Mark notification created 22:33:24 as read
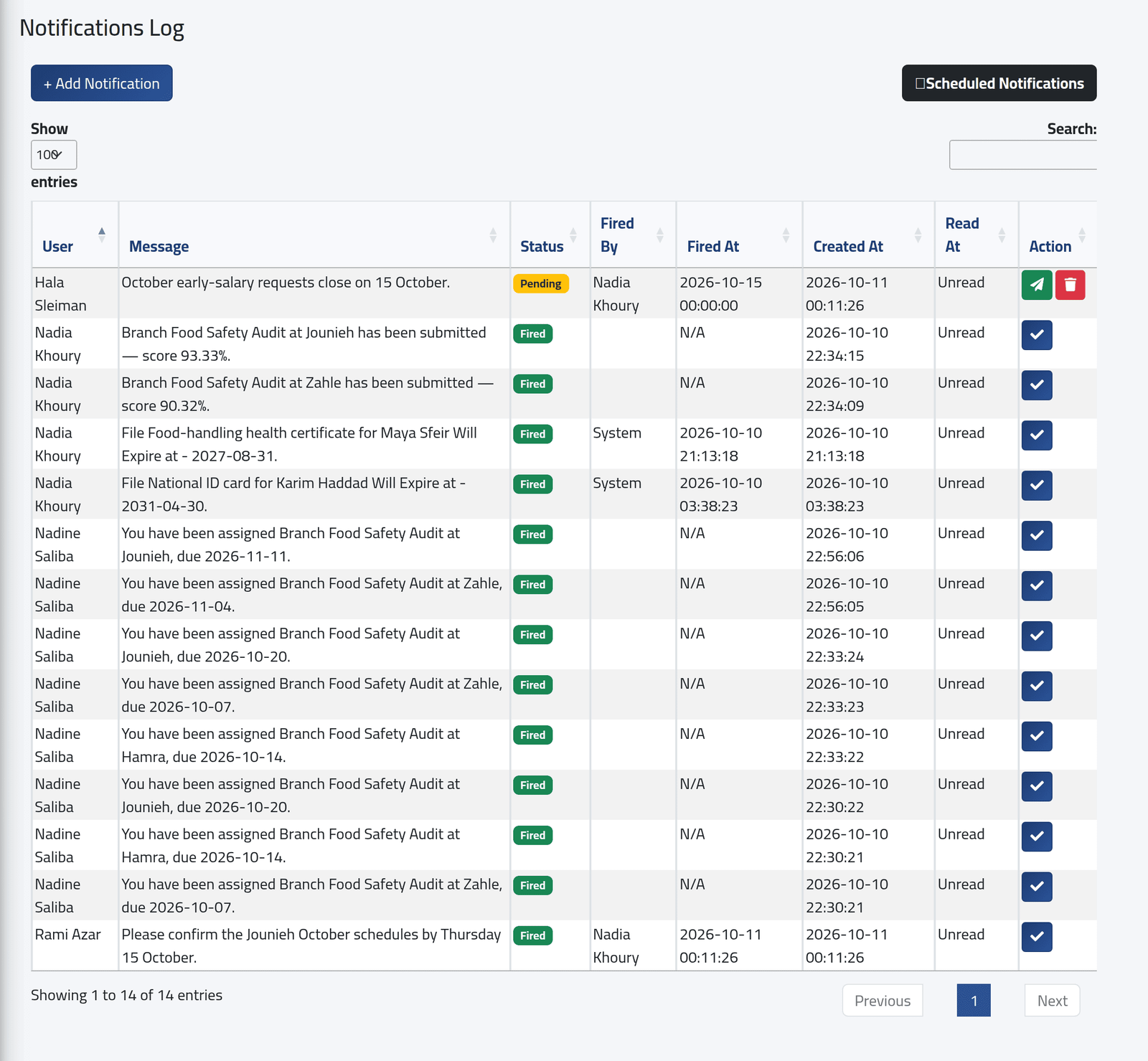Image resolution: width=1148 pixels, height=1061 pixels. (x=1037, y=636)
